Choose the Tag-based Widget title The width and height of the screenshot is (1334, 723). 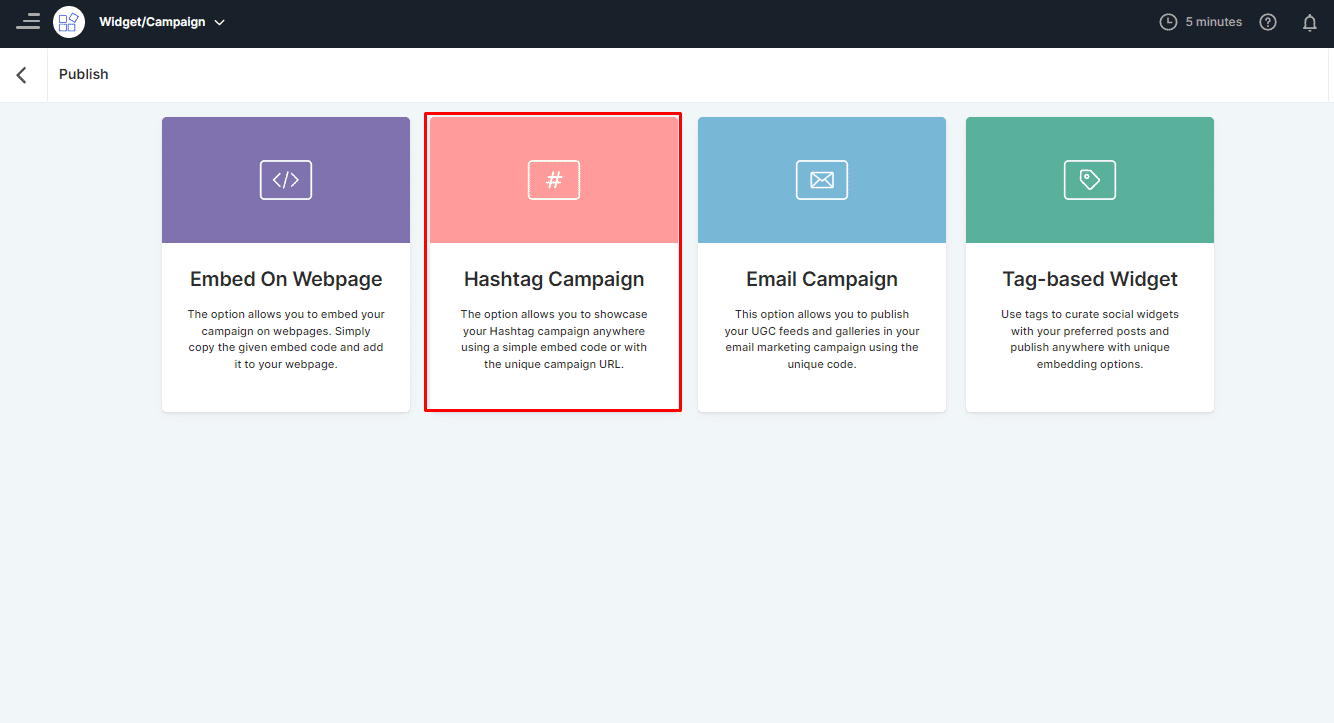tap(1090, 279)
